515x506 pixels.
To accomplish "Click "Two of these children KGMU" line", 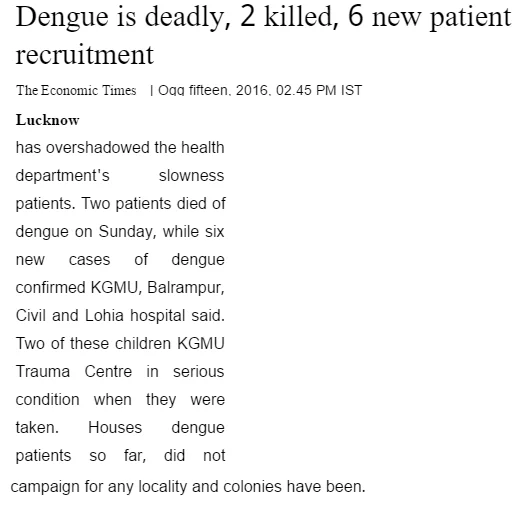I will (120, 344).
